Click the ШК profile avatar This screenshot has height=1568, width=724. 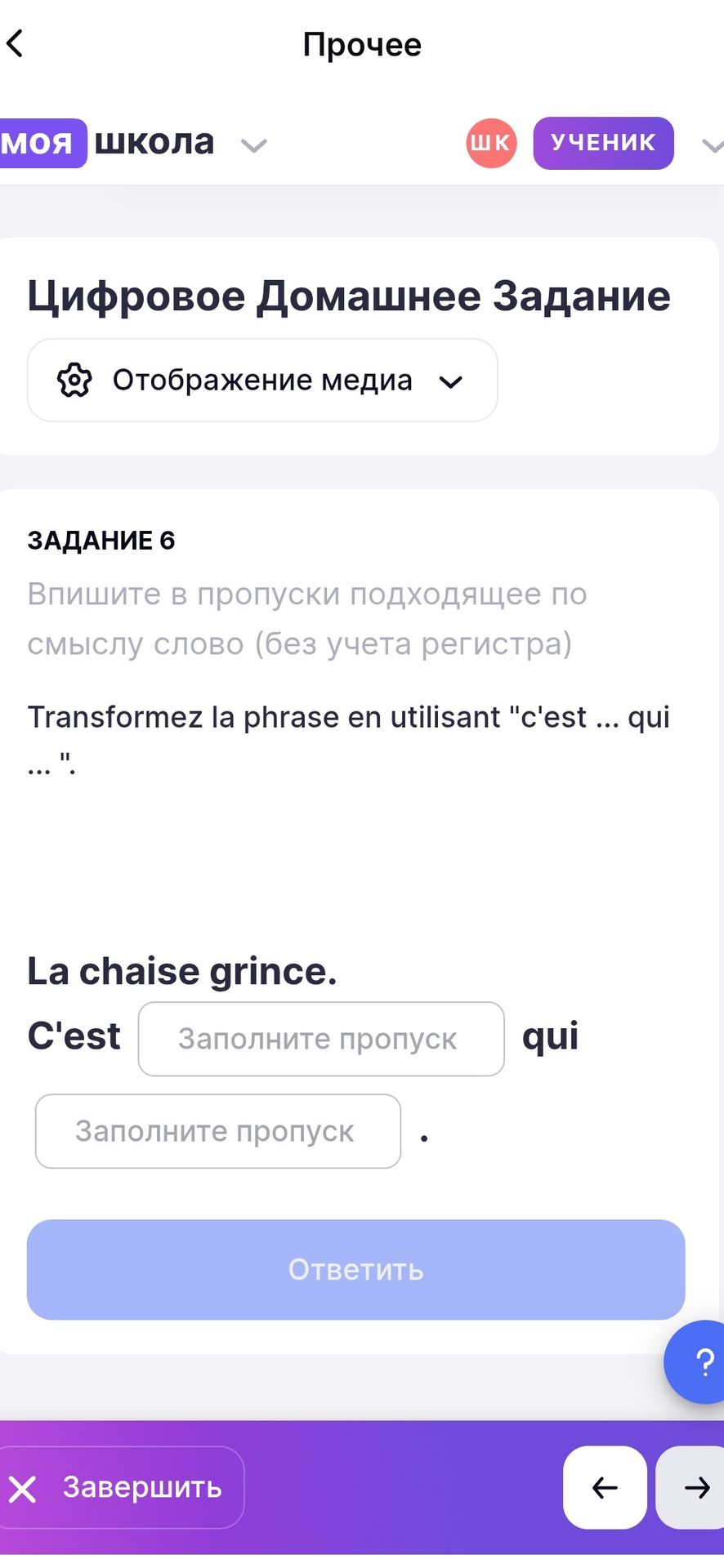(x=491, y=143)
